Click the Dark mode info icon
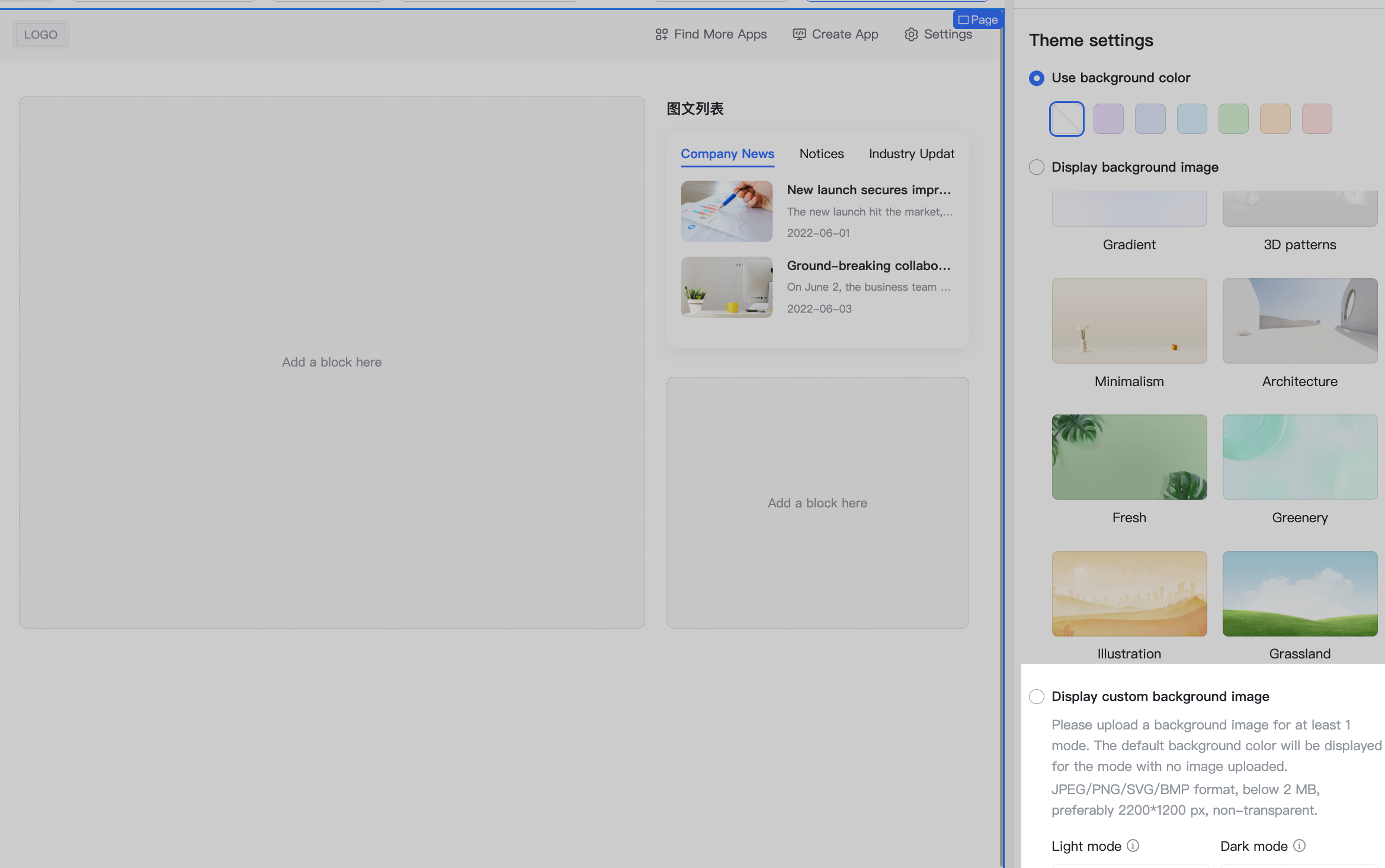 click(x=1299, y=846)
